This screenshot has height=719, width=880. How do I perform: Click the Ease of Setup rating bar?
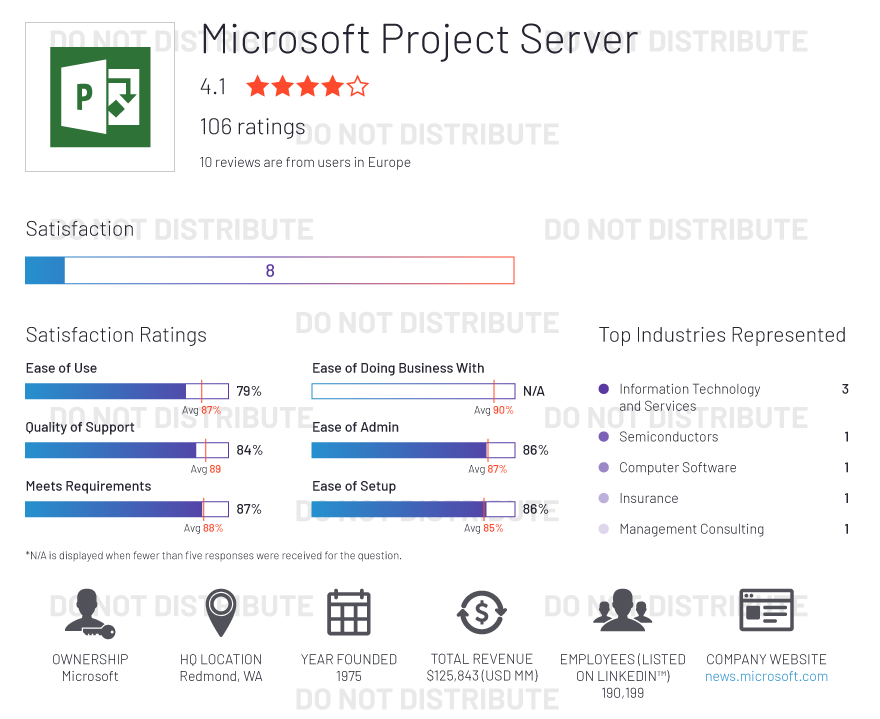[413, 509]
